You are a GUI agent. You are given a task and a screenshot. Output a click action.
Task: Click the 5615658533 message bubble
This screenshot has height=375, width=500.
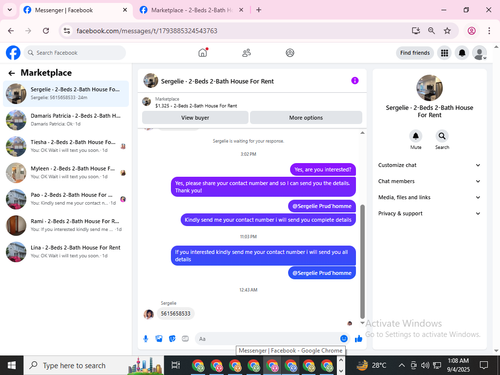tap(175, 314)
